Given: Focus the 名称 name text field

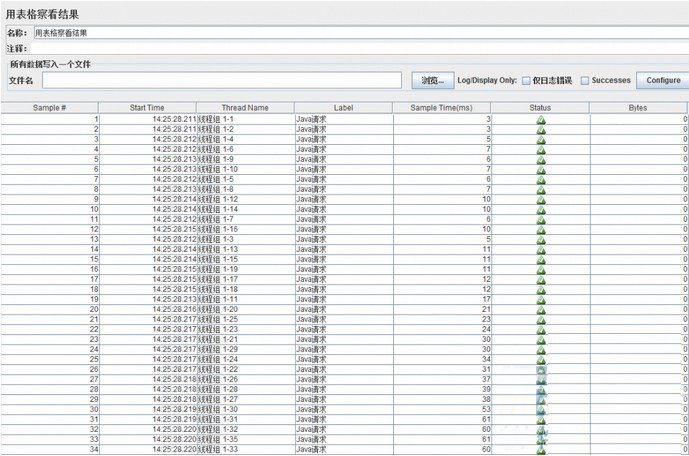Looking at the screenshot, I should 358,33.
